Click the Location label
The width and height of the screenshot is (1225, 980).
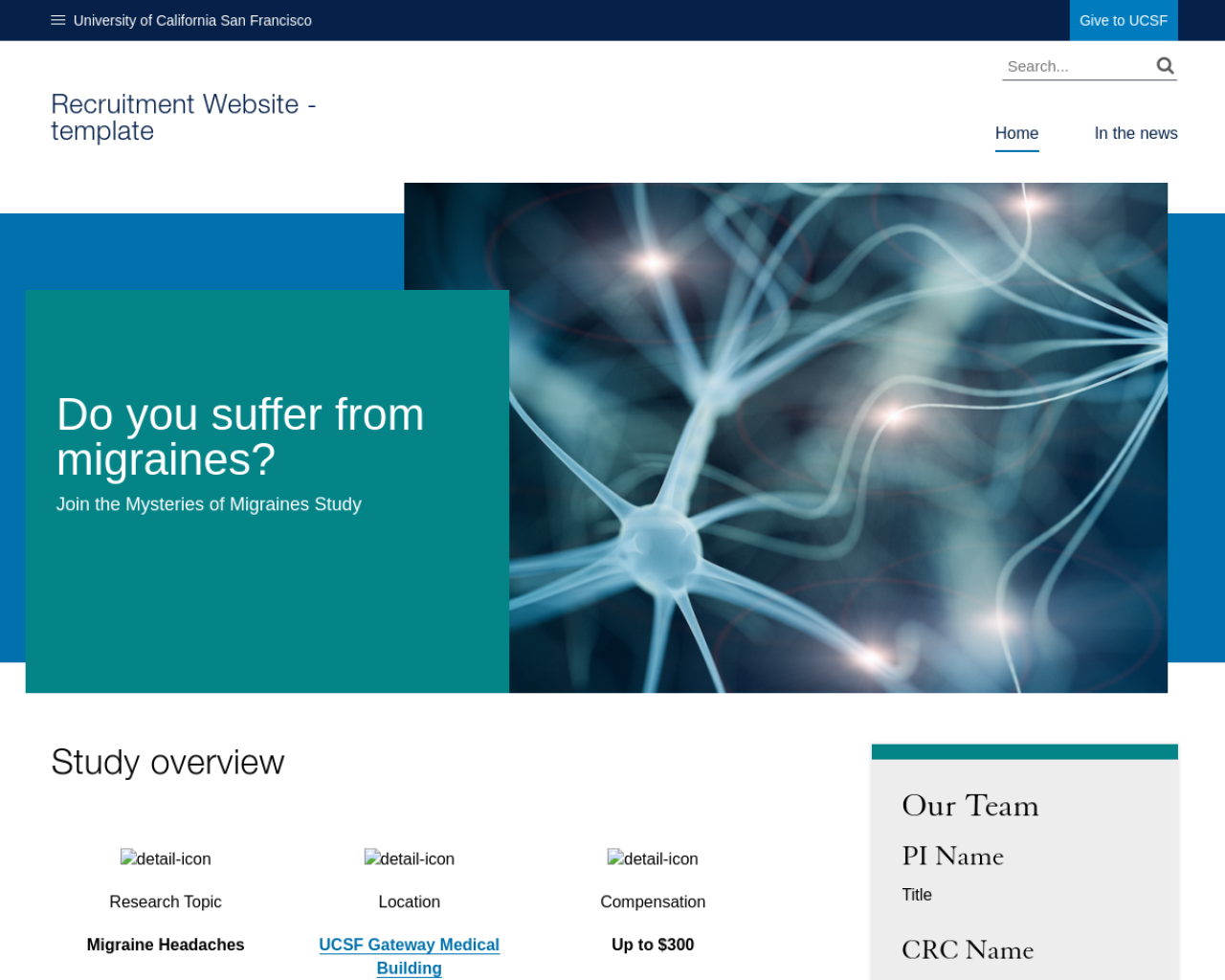[x=410, y=902]
